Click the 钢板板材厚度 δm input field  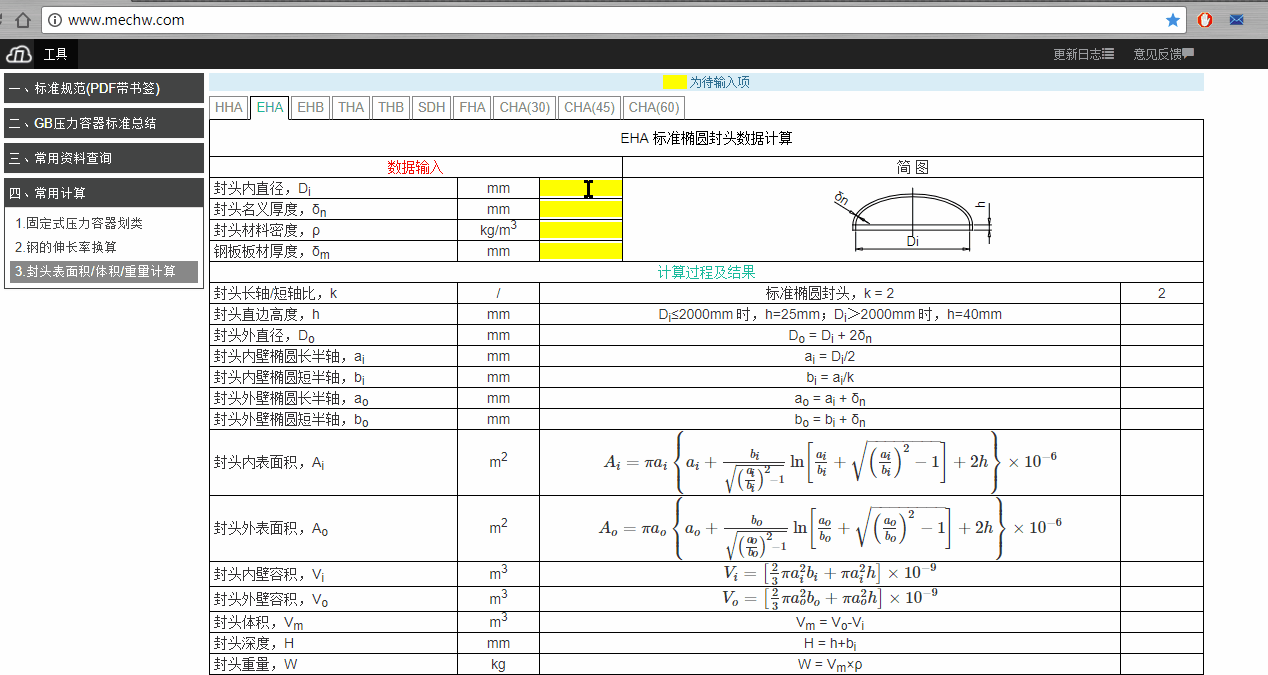pos(580,251)
